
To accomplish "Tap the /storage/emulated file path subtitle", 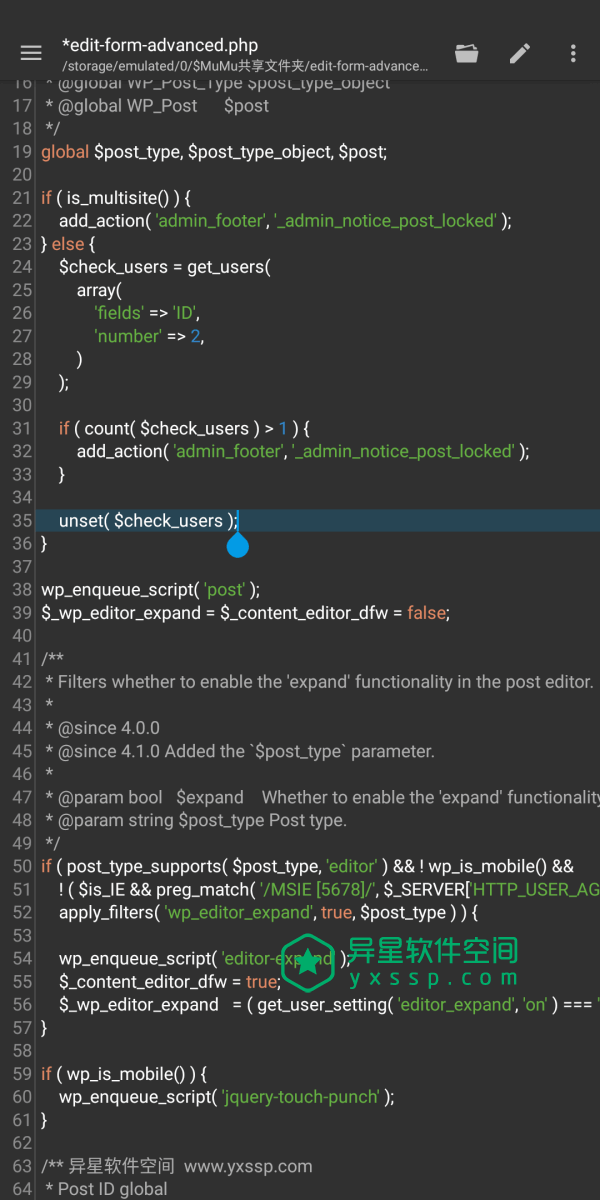I will click(x=244, y=66).
